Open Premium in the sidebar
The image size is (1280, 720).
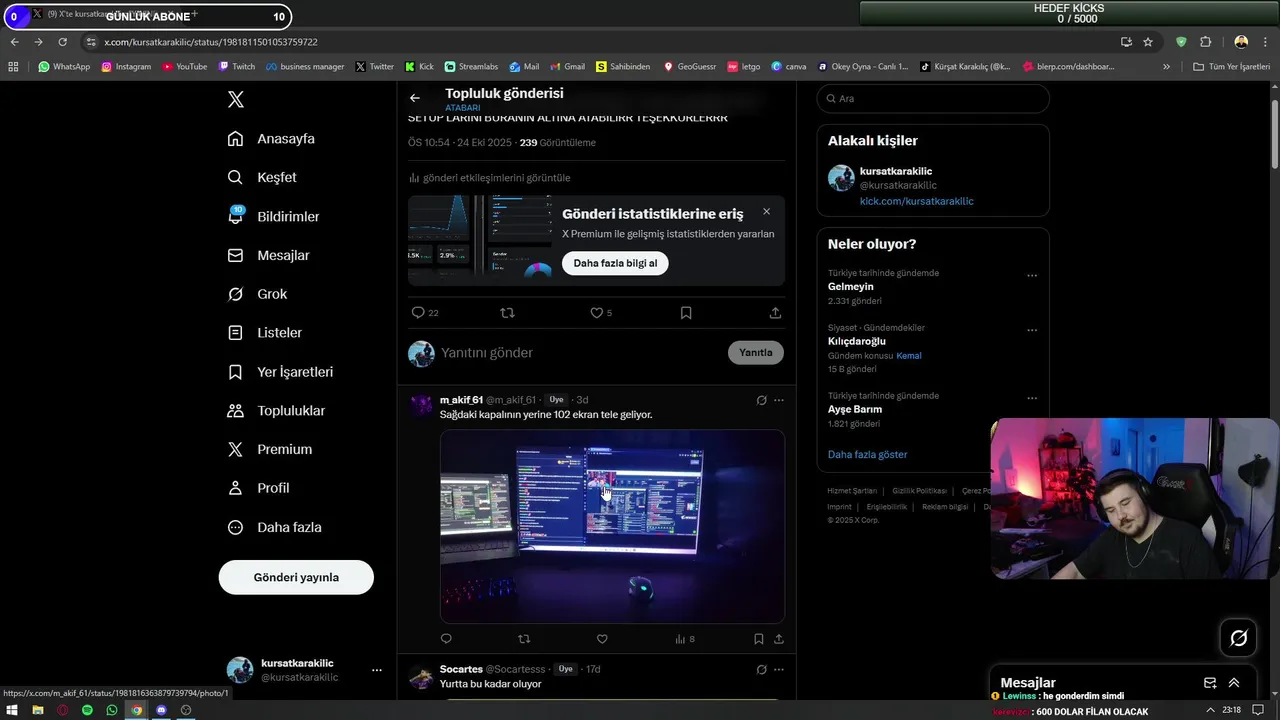coord(269,450)
